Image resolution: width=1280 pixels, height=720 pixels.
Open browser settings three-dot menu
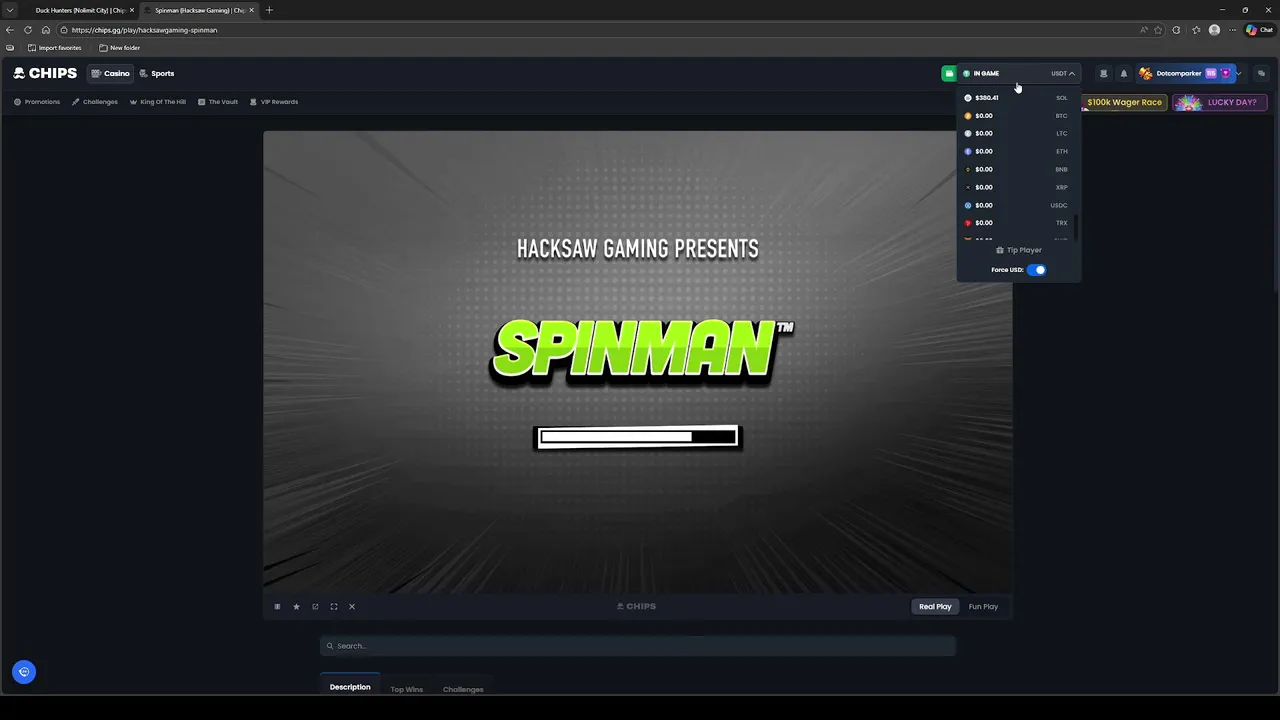(1232, 30)
